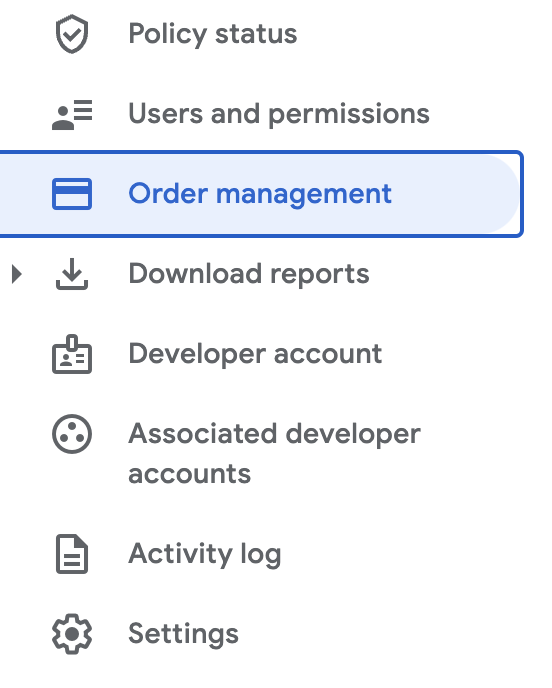The width and height of the screenshot is (552, 688).
Task: Click the Download reports download-arrow icon
Action: (72, 274)
